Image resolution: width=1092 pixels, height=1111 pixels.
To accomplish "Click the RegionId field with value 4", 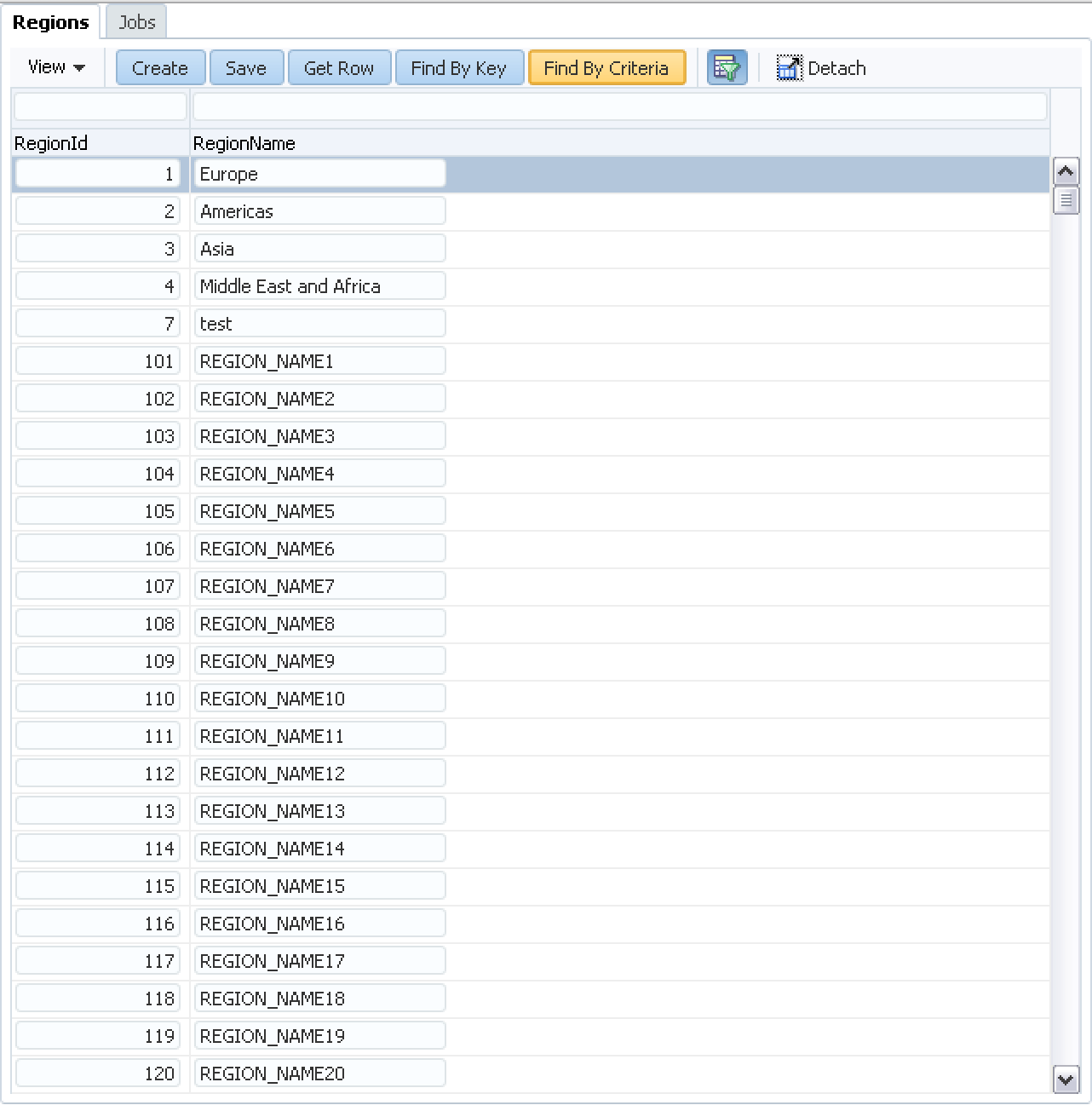I will pyautogui.click(x=98, y=286).
